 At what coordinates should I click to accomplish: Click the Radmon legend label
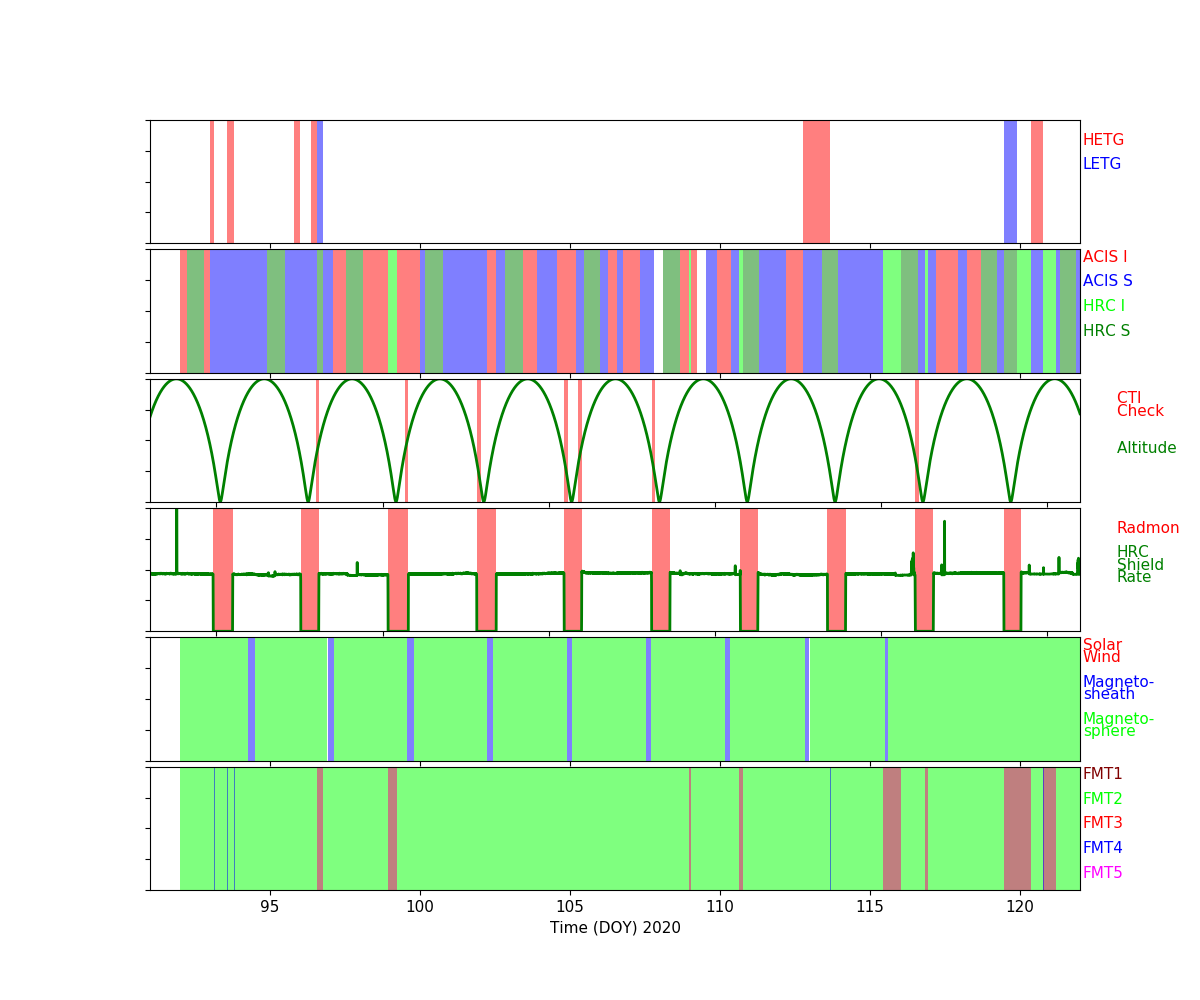pyautogui.click(x=1148, y=528)
